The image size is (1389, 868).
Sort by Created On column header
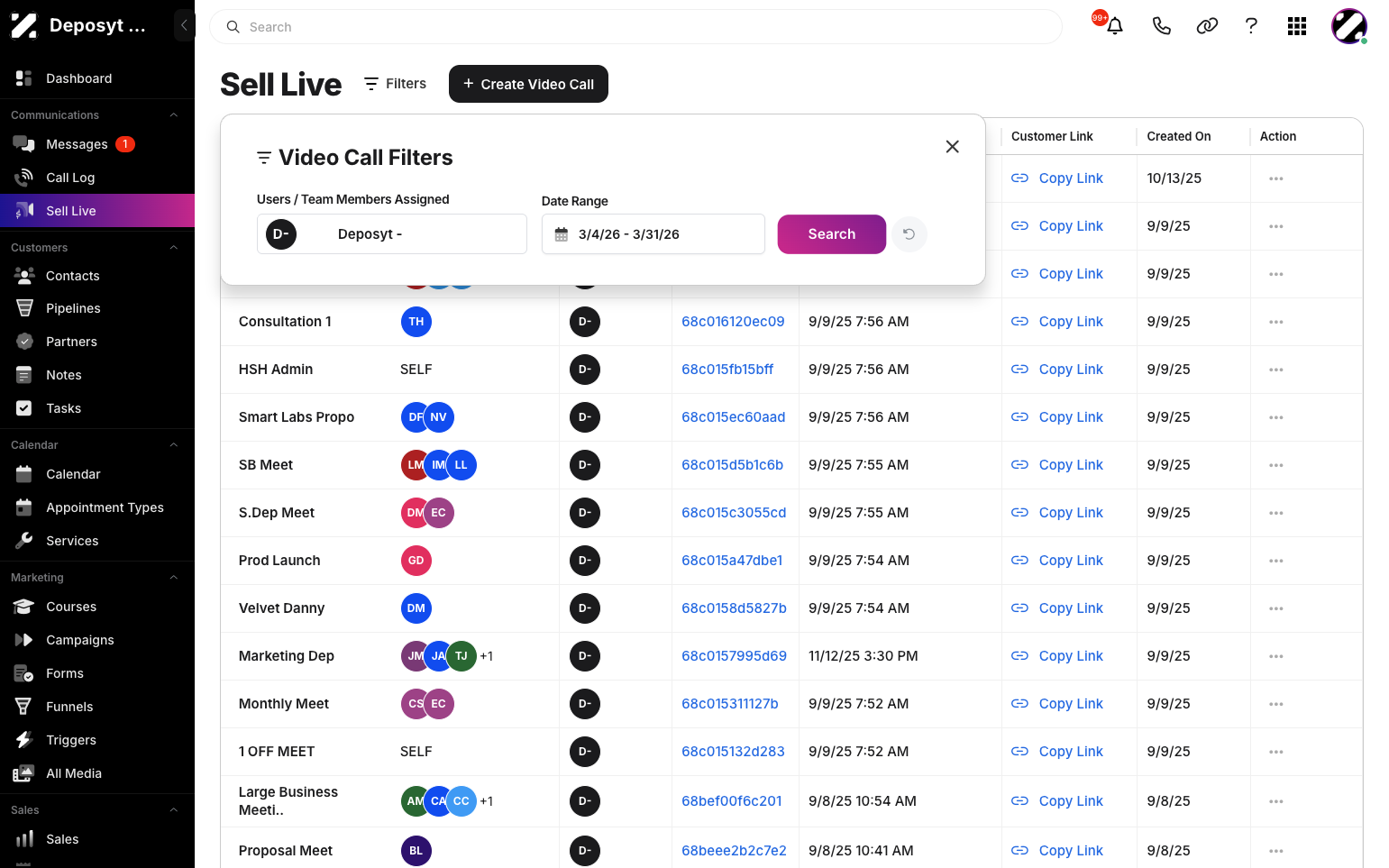[x=1179, y=136]
